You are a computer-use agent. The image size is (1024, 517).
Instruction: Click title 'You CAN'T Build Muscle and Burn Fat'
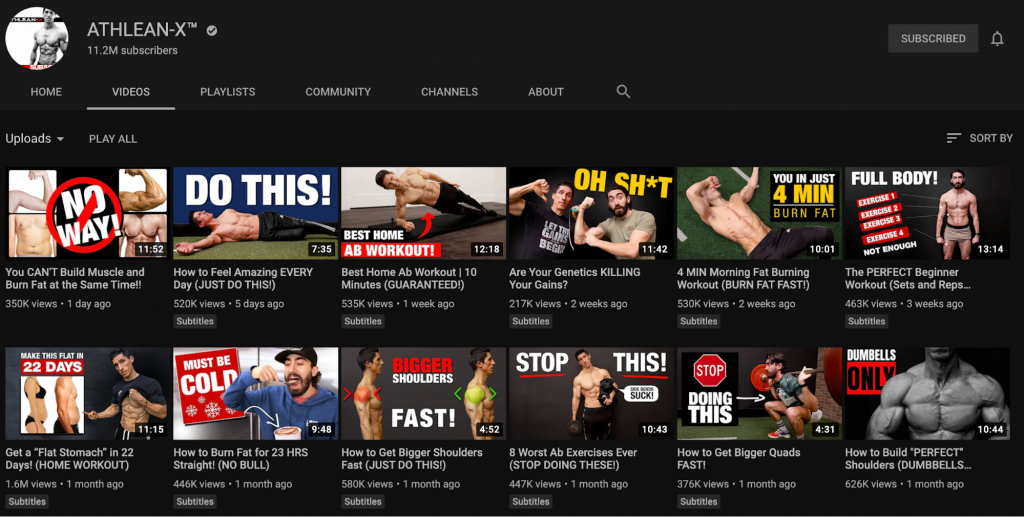pos(75,278)
